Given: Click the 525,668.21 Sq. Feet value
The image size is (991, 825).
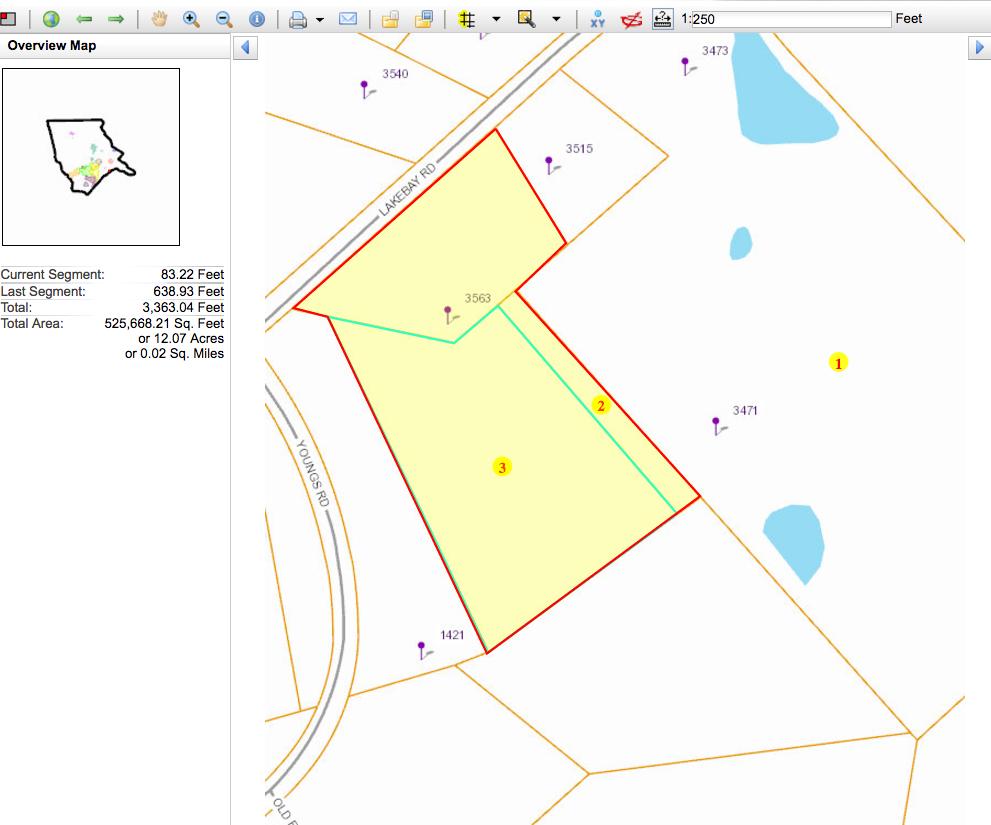Looking at the screenshot, I should click(164, 323).
